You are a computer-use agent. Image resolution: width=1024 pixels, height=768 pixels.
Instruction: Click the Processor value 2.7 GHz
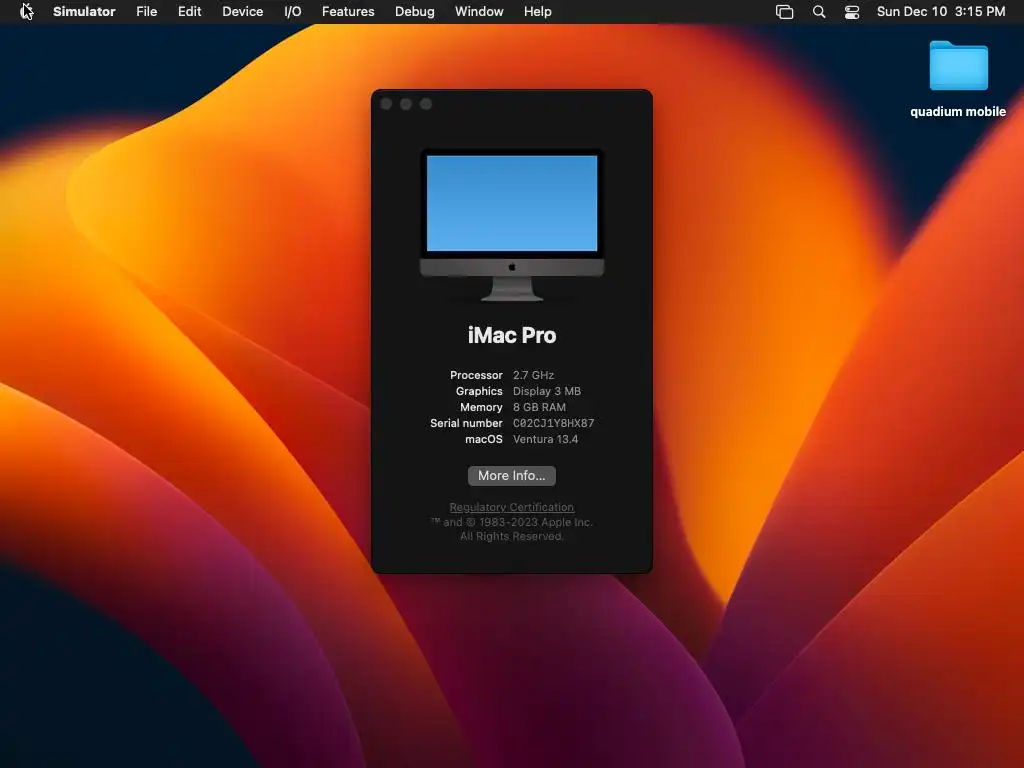tap(533, 375)
